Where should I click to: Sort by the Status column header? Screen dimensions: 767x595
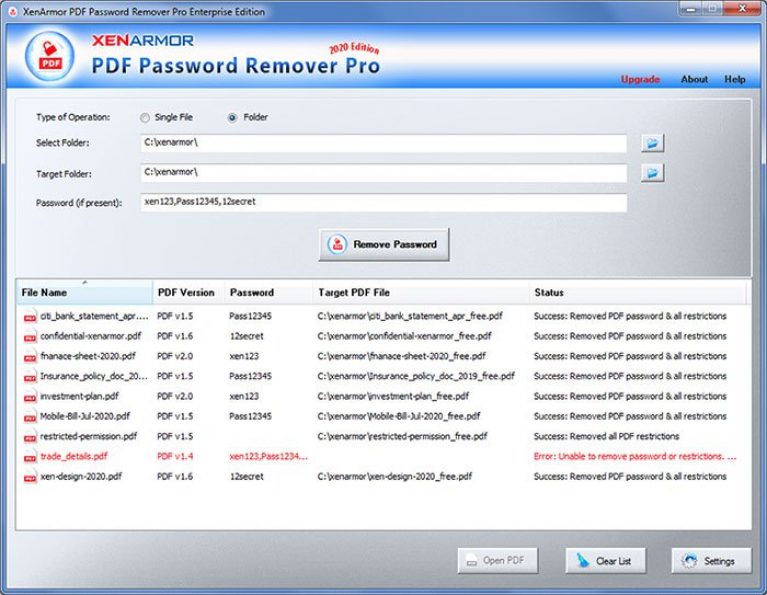pyautogui.click(x=638, y=293)
